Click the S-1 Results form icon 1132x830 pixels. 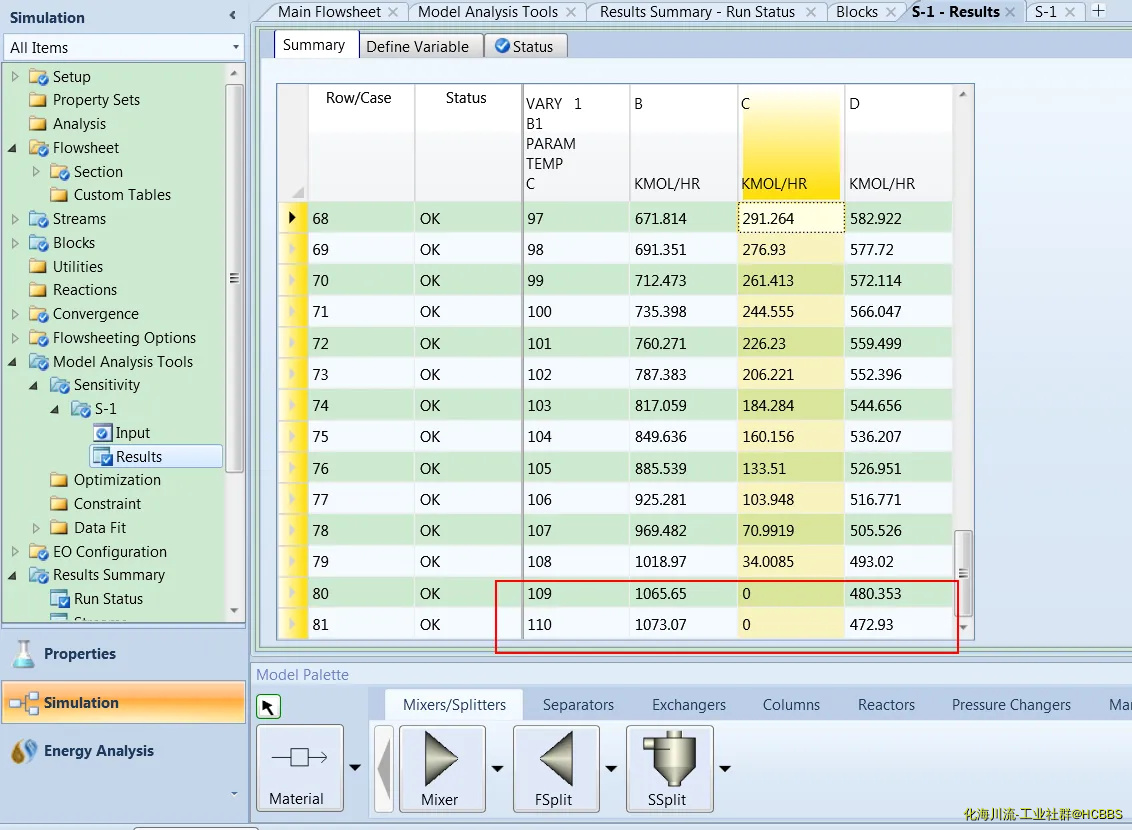click(103, 457)
